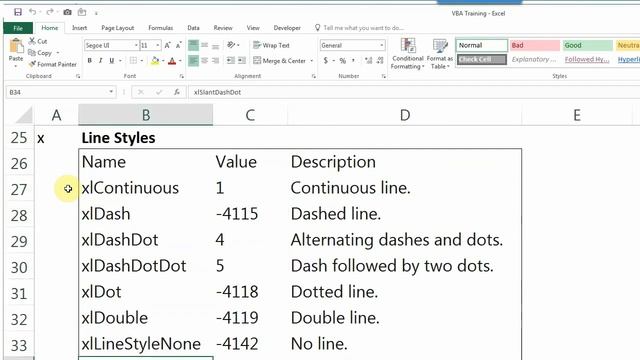
Task: Apply the Normal cell style
Action: click(482, 45)
